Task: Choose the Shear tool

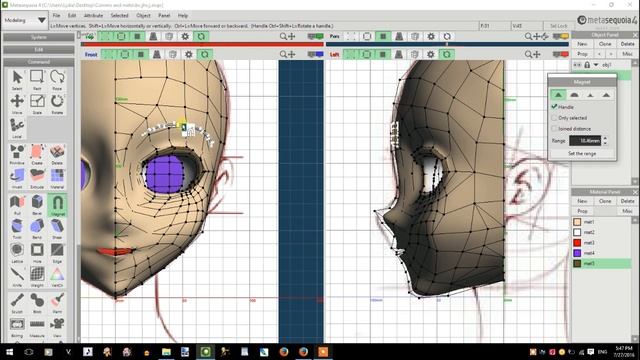Action: [57, 229]
